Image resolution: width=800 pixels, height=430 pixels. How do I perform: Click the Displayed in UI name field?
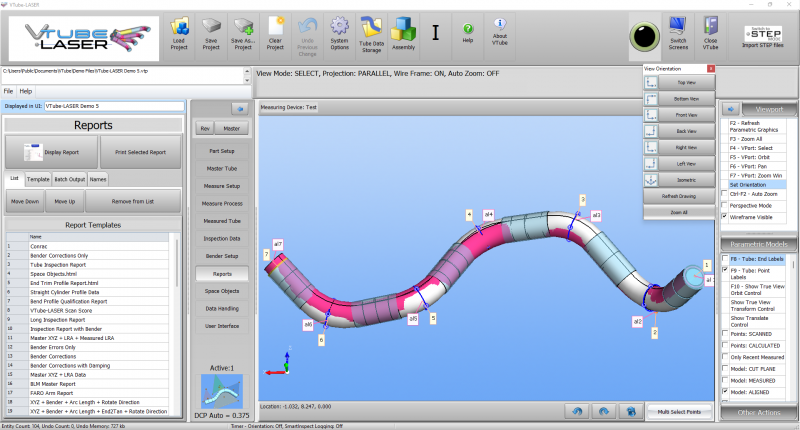[x=114, y=106]
